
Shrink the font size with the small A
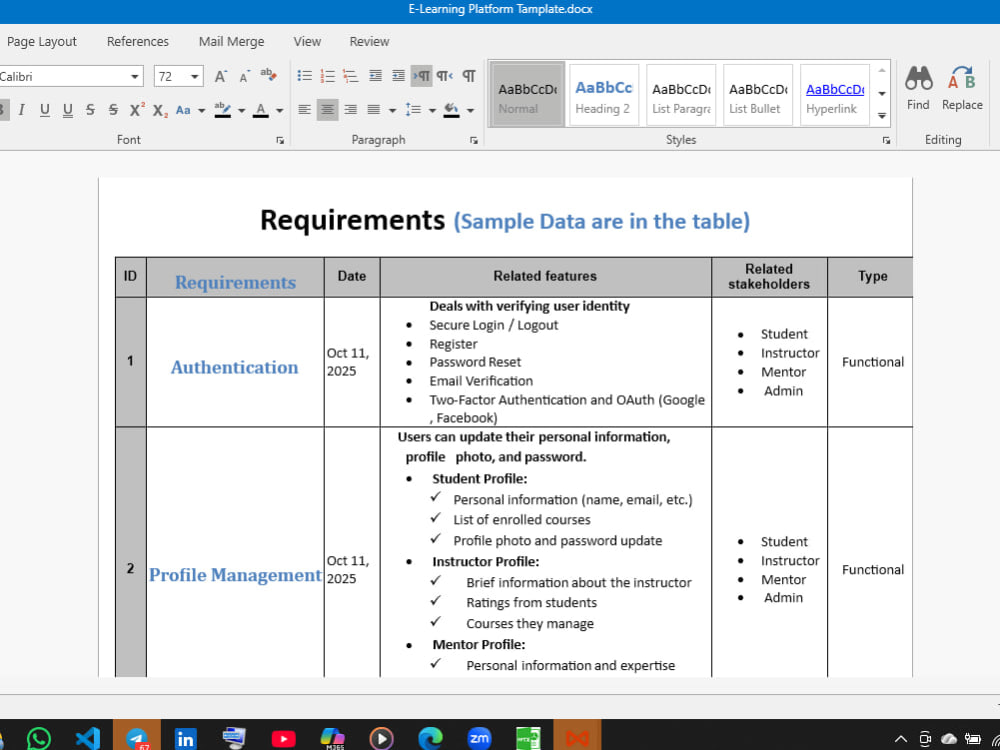(244, 77)
